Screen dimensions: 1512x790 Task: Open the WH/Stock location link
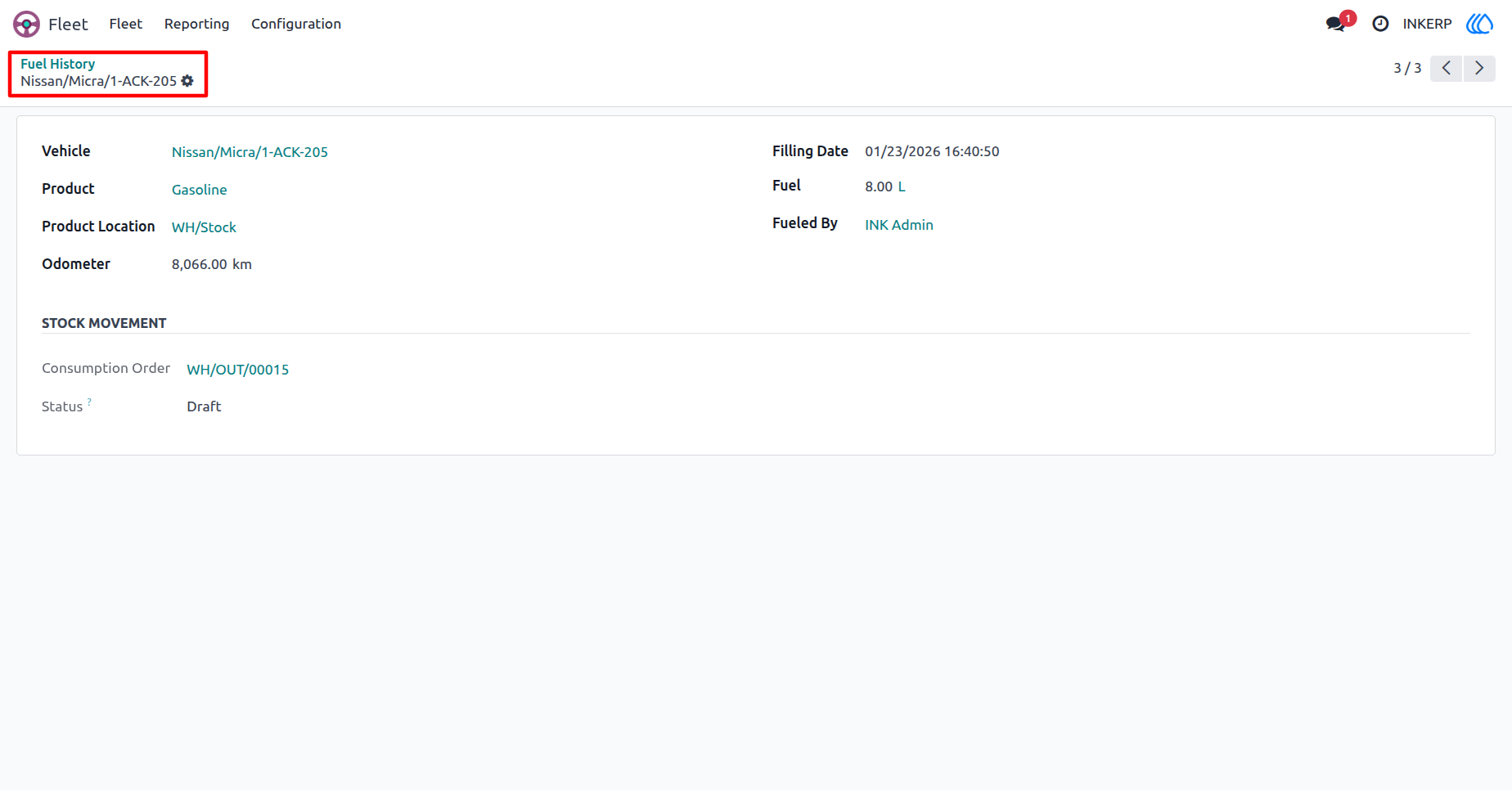coord(204,227)
